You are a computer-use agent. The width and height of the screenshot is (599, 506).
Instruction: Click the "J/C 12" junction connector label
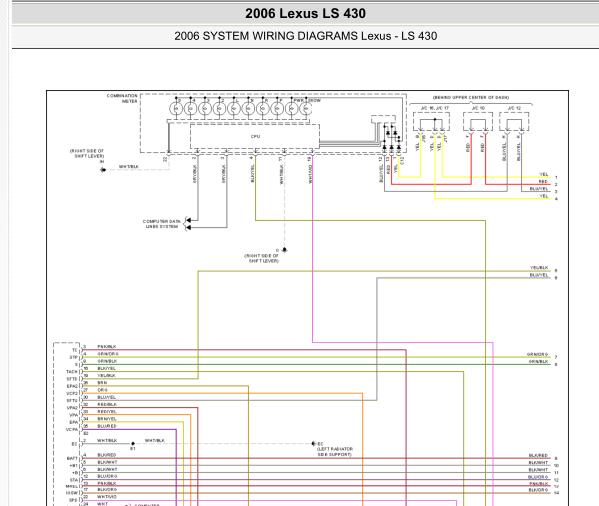point(514,108)
